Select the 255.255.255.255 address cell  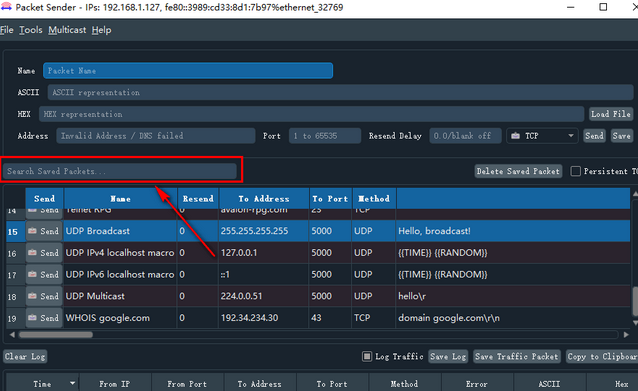tap(264, 231)
